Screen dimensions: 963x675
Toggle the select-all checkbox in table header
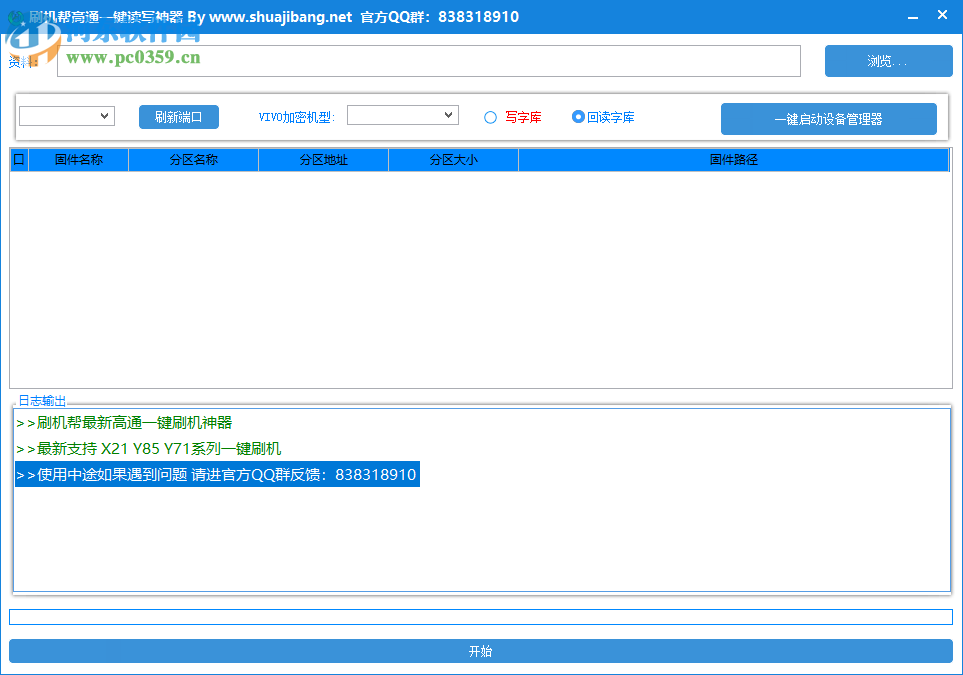19,160
